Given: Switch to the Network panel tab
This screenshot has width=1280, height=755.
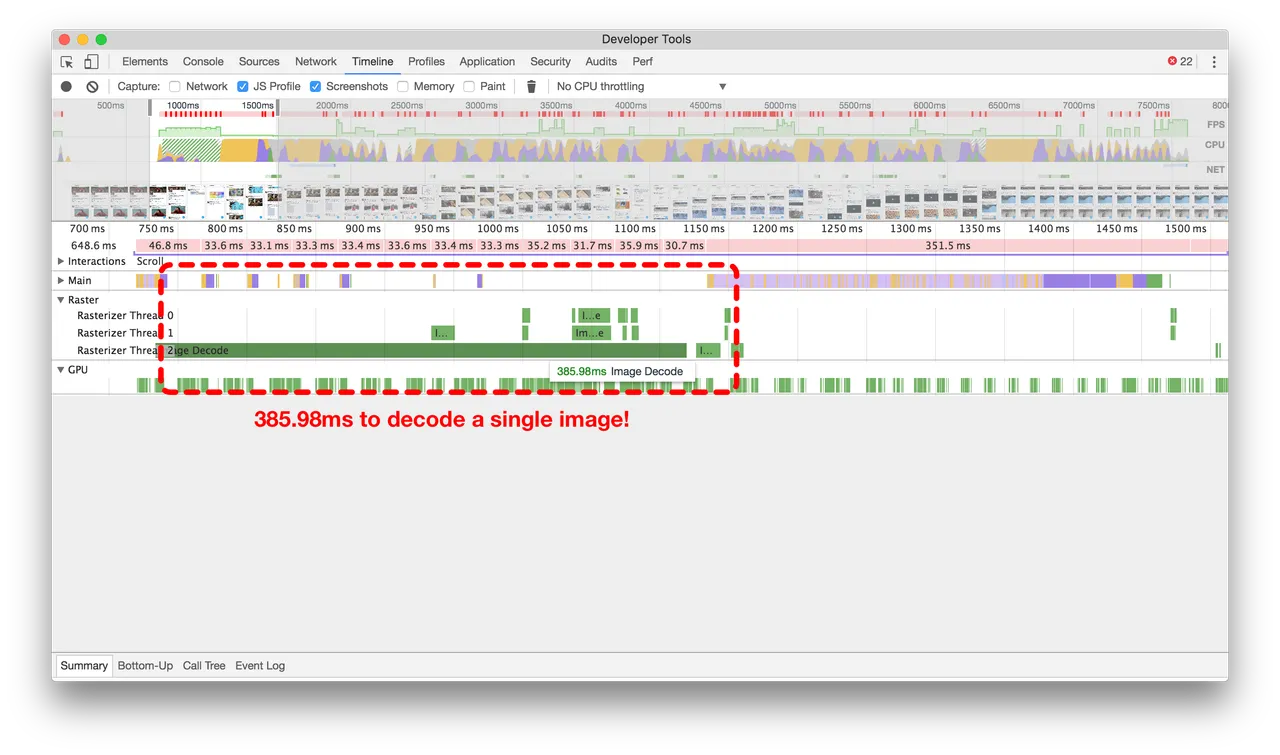Looking at the screenshot, I should coord(316,62).
